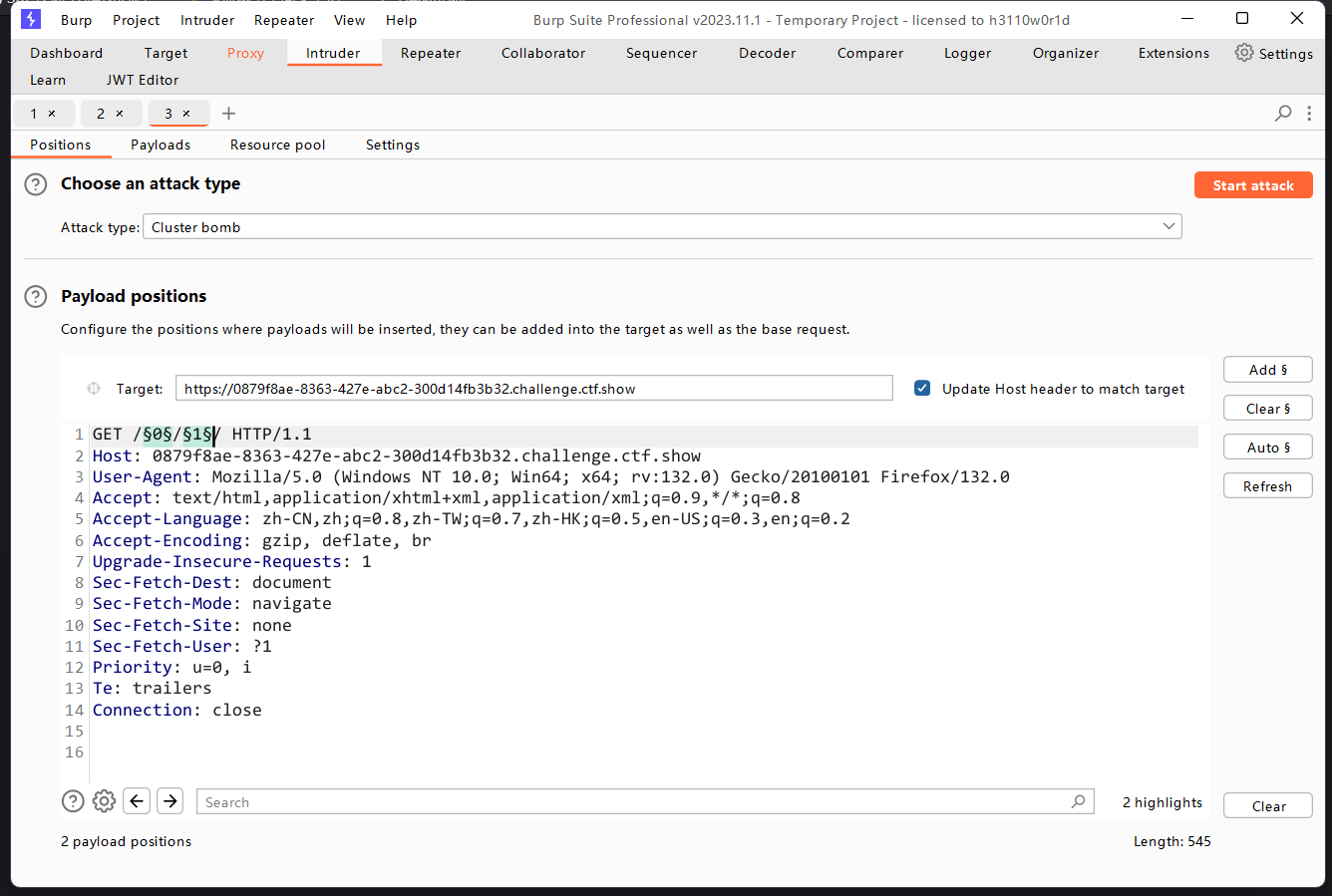
Task: Click the Host header line in request
Action: tap(397, 456)
